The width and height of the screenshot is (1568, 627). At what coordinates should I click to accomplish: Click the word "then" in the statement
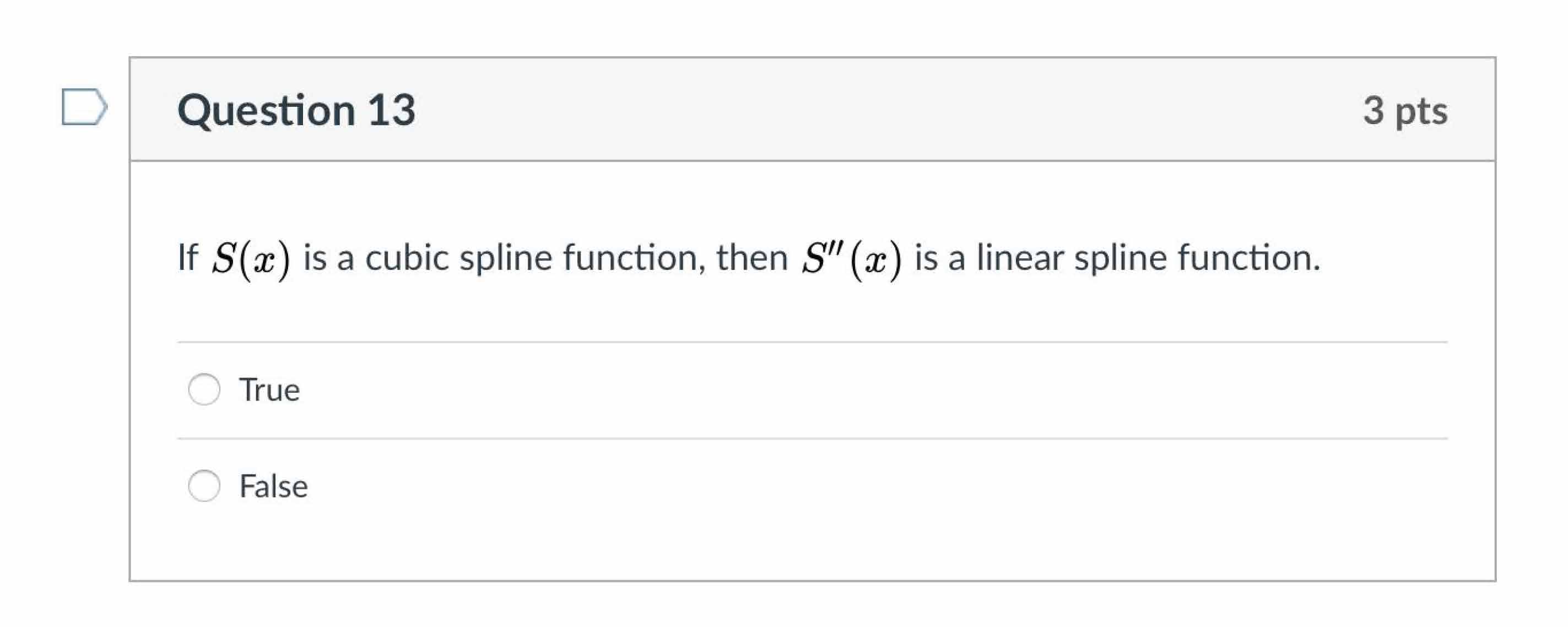(751, 257)
